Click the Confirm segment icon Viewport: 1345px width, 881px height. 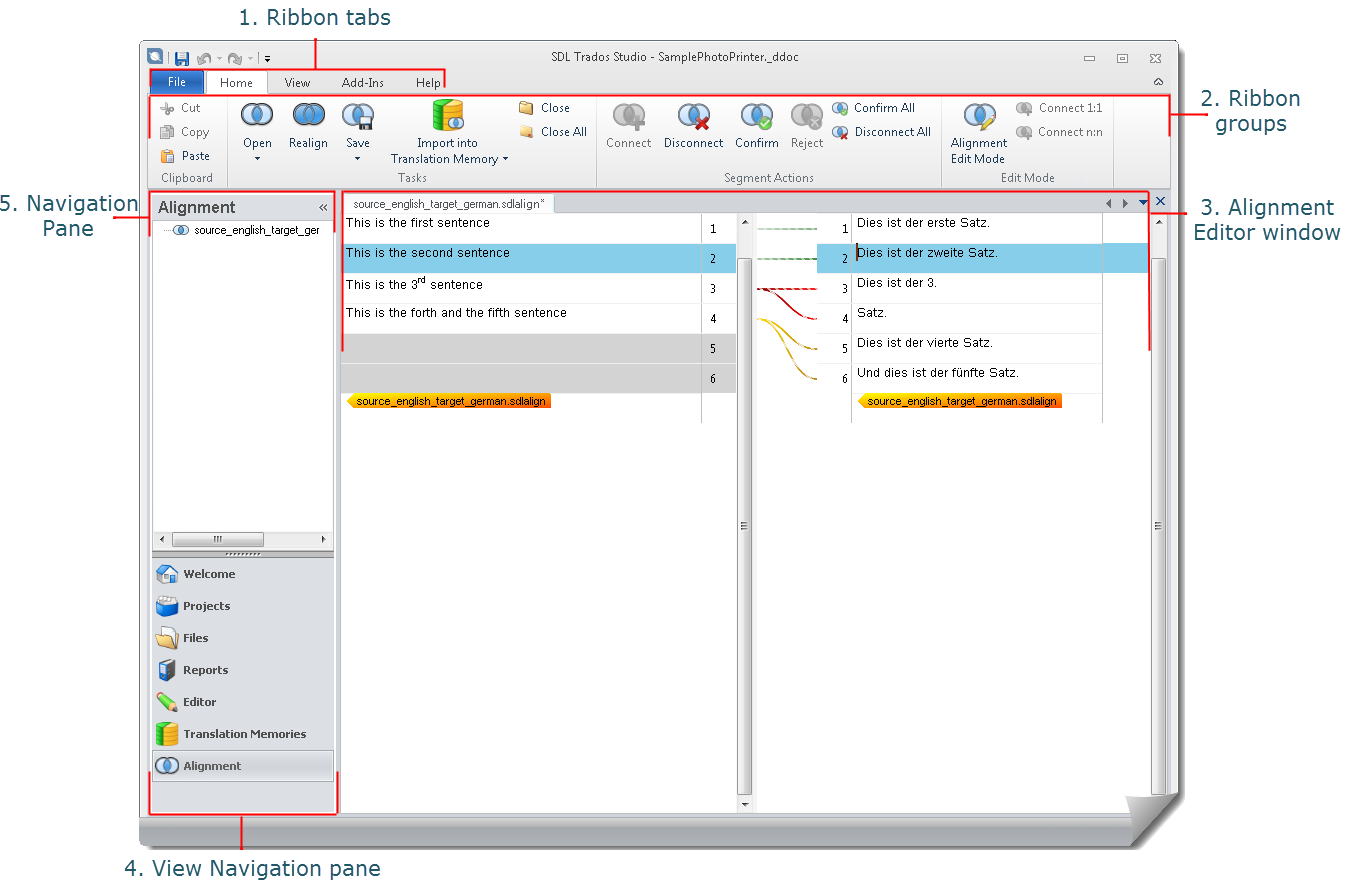coord(756,117)
